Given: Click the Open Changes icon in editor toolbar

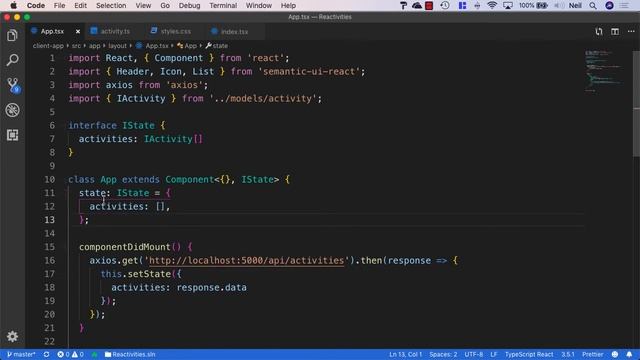Looking at the screenshot, I should coord(599,31).
